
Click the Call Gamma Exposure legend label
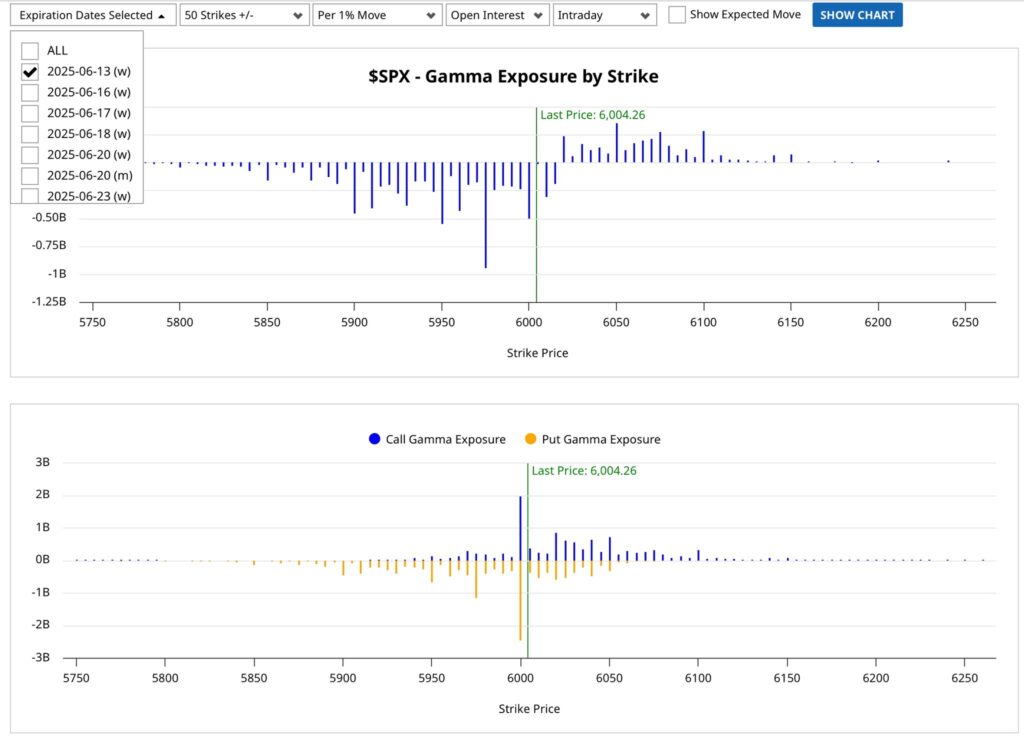coord(445,439)
